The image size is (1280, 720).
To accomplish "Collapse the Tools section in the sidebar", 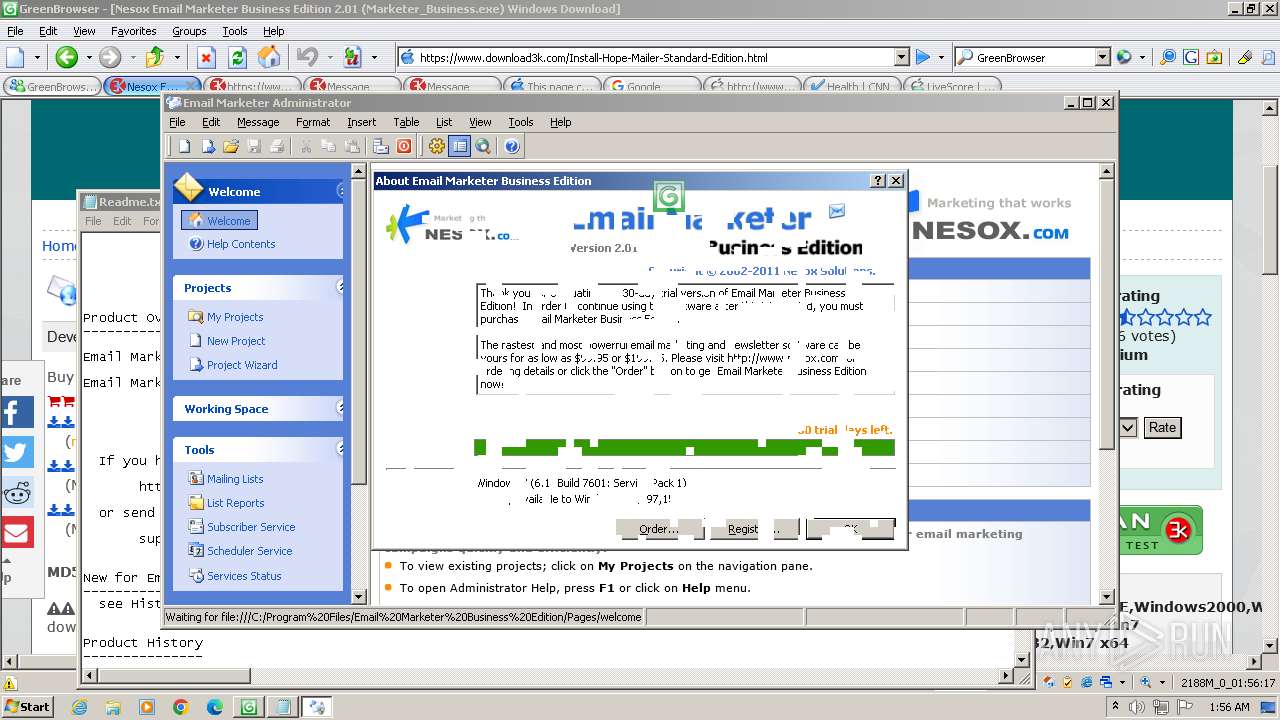I will pos(340,449).
